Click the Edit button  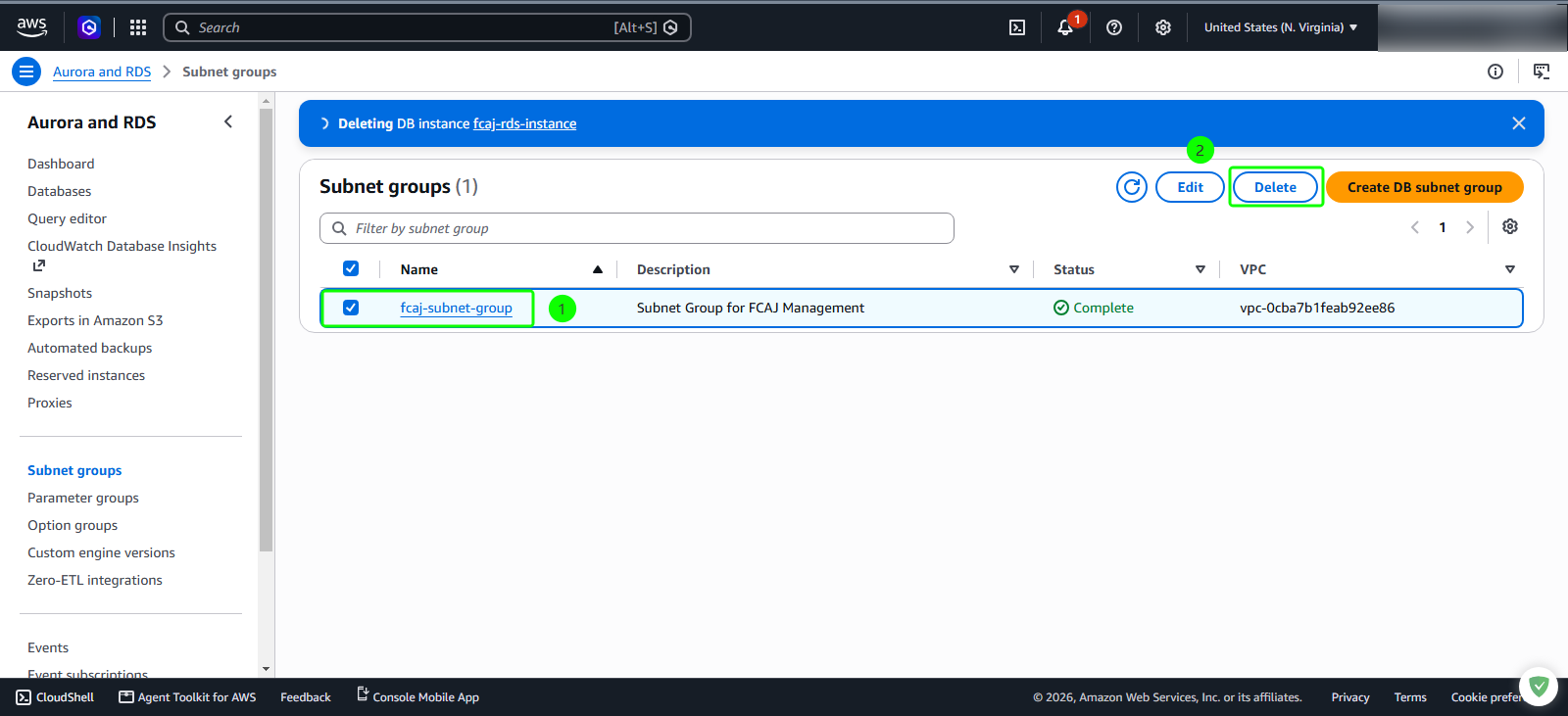coord(1190,187)
